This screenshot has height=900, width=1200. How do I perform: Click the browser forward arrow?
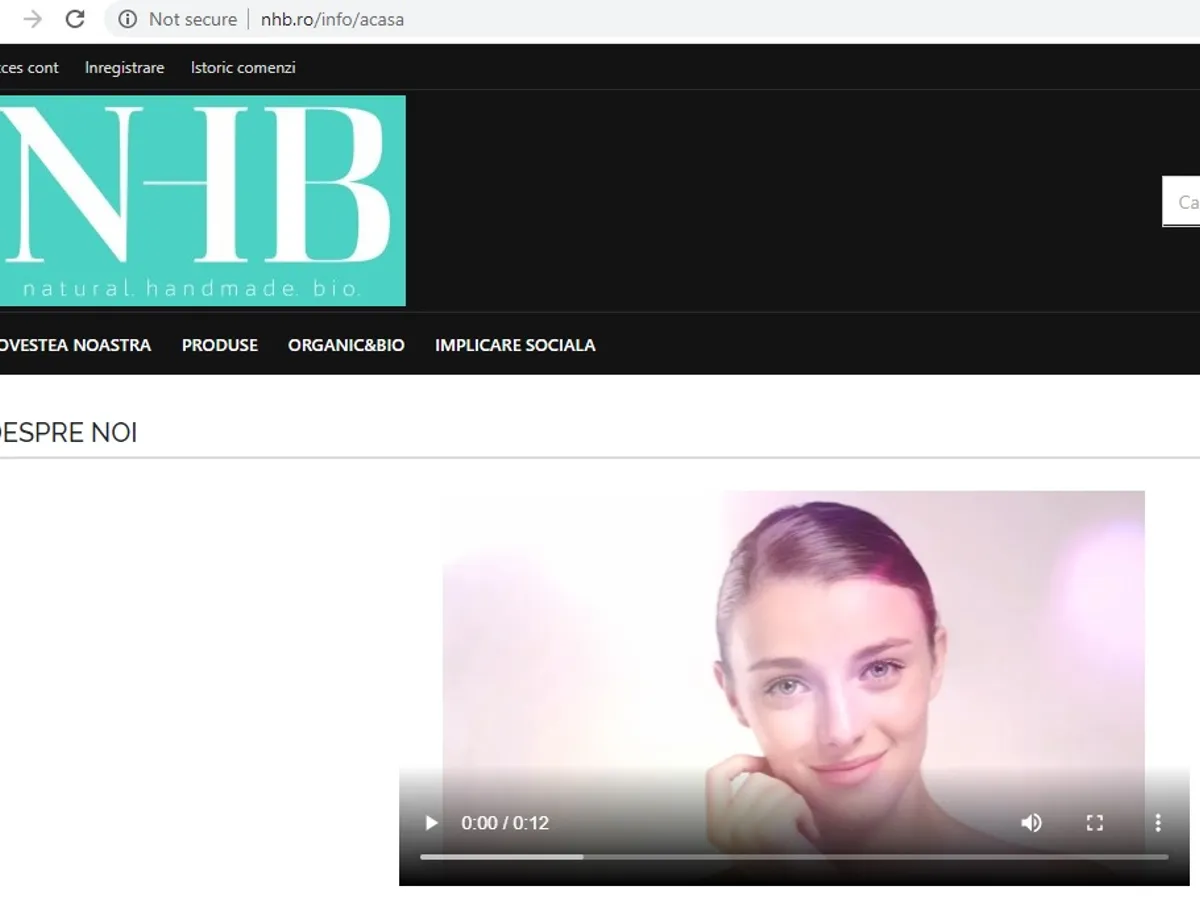(33, 19)
